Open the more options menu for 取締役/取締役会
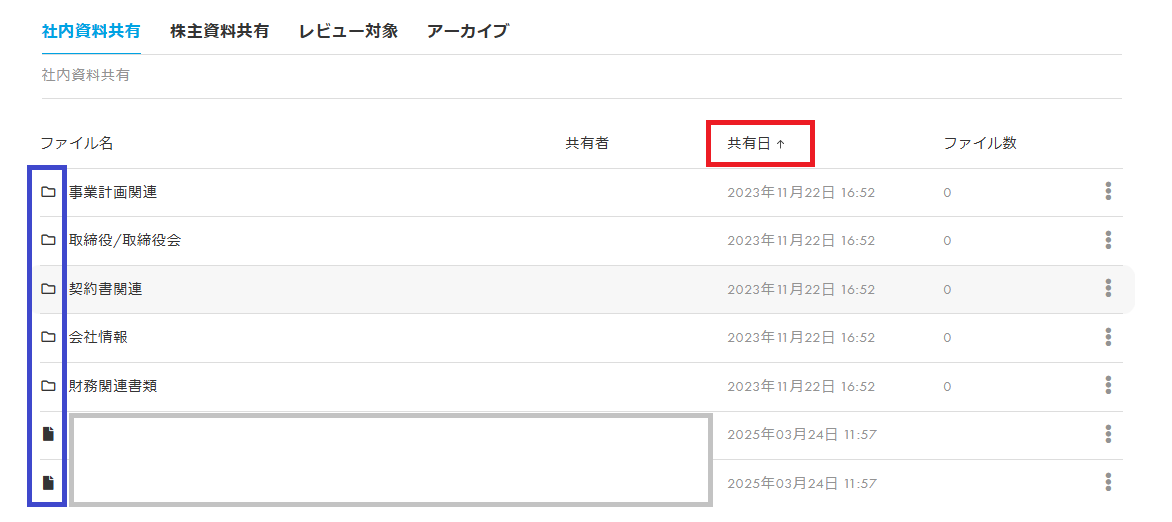 (x=1108, y=240)
